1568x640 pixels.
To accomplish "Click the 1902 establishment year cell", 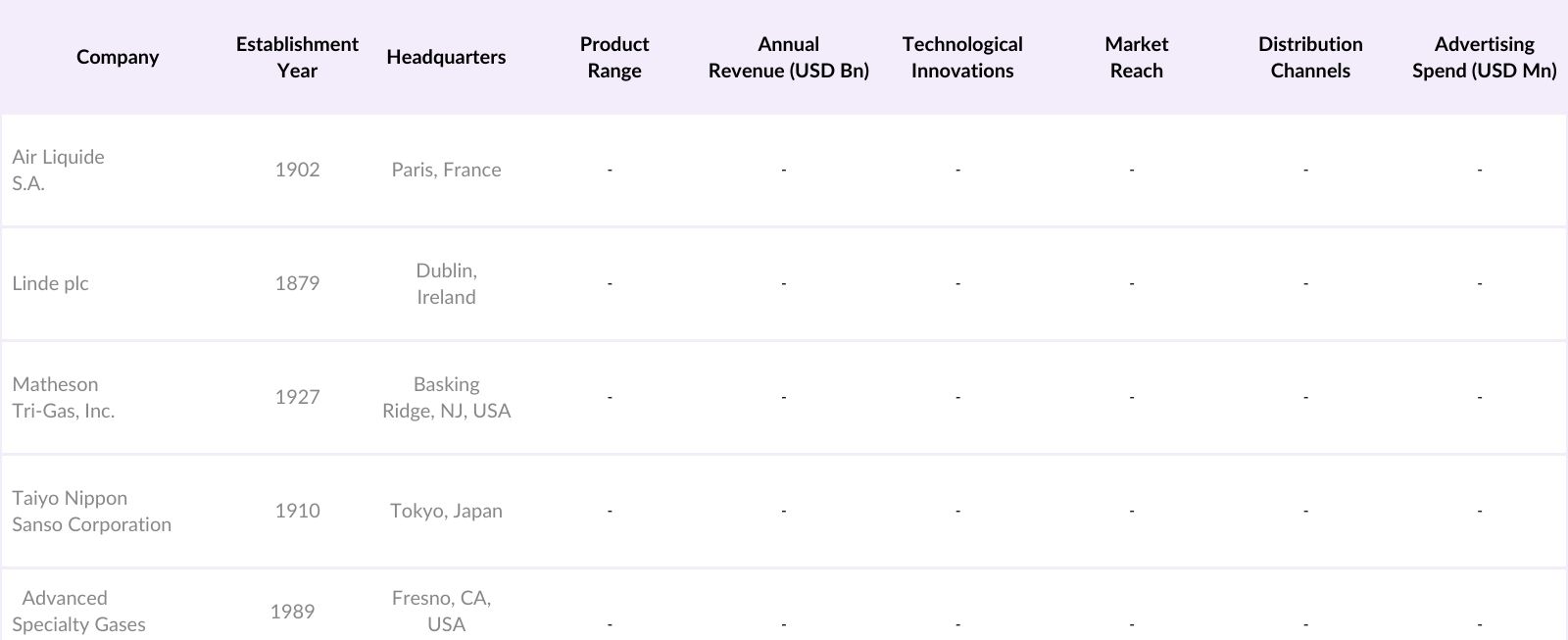I will (297, 170).
